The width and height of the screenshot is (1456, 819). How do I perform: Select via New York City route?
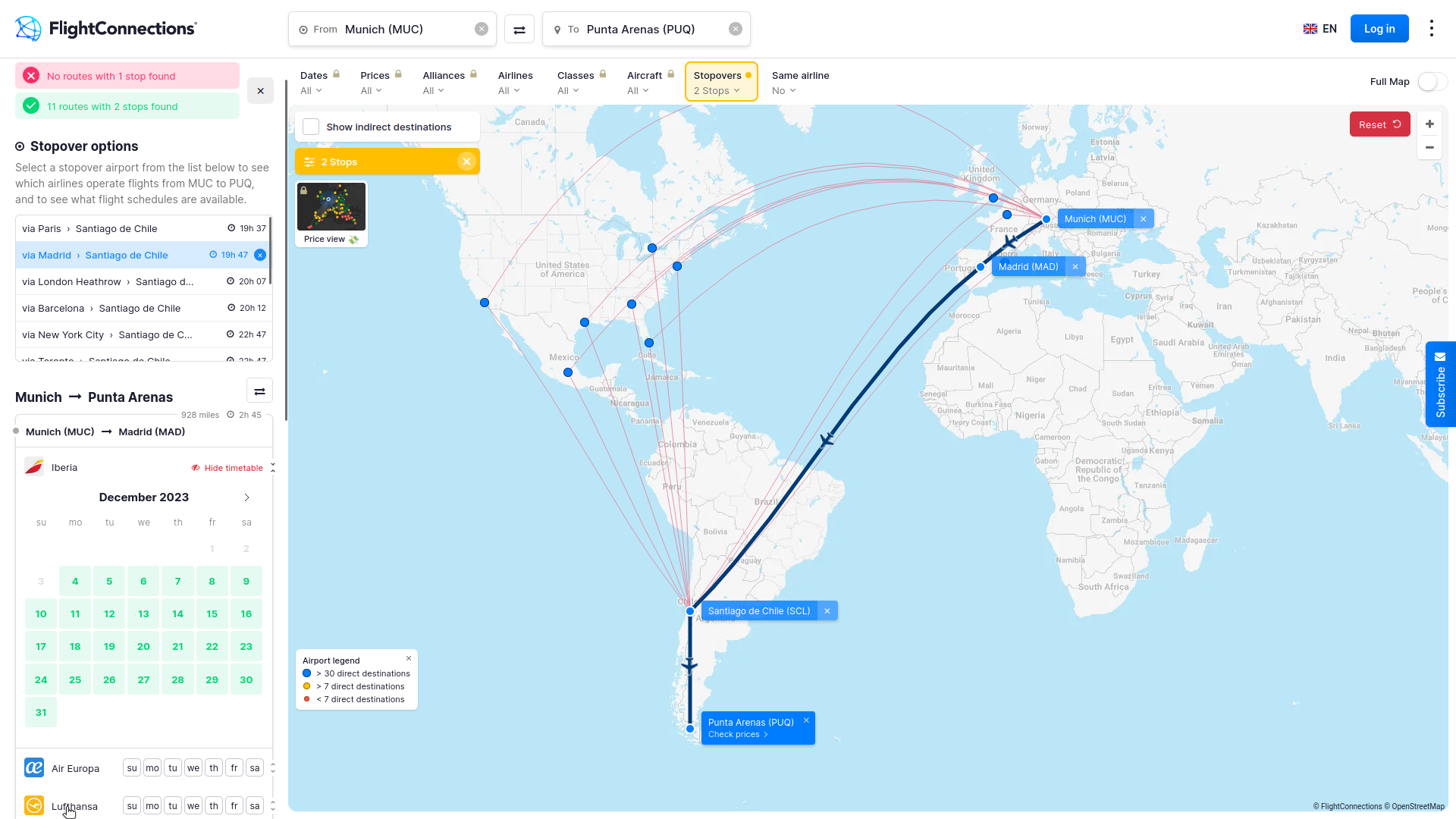tap(144, 334)
